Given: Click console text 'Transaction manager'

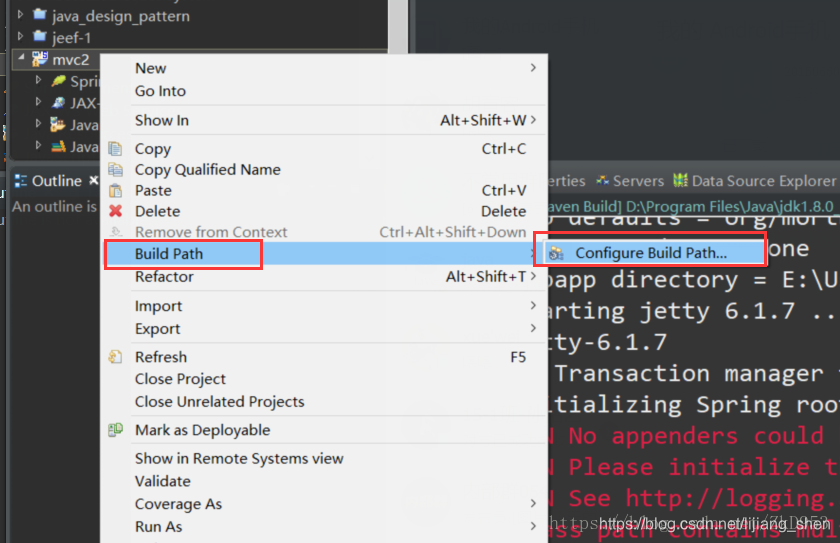Looking at the screenshot, I should coord(688,373).
